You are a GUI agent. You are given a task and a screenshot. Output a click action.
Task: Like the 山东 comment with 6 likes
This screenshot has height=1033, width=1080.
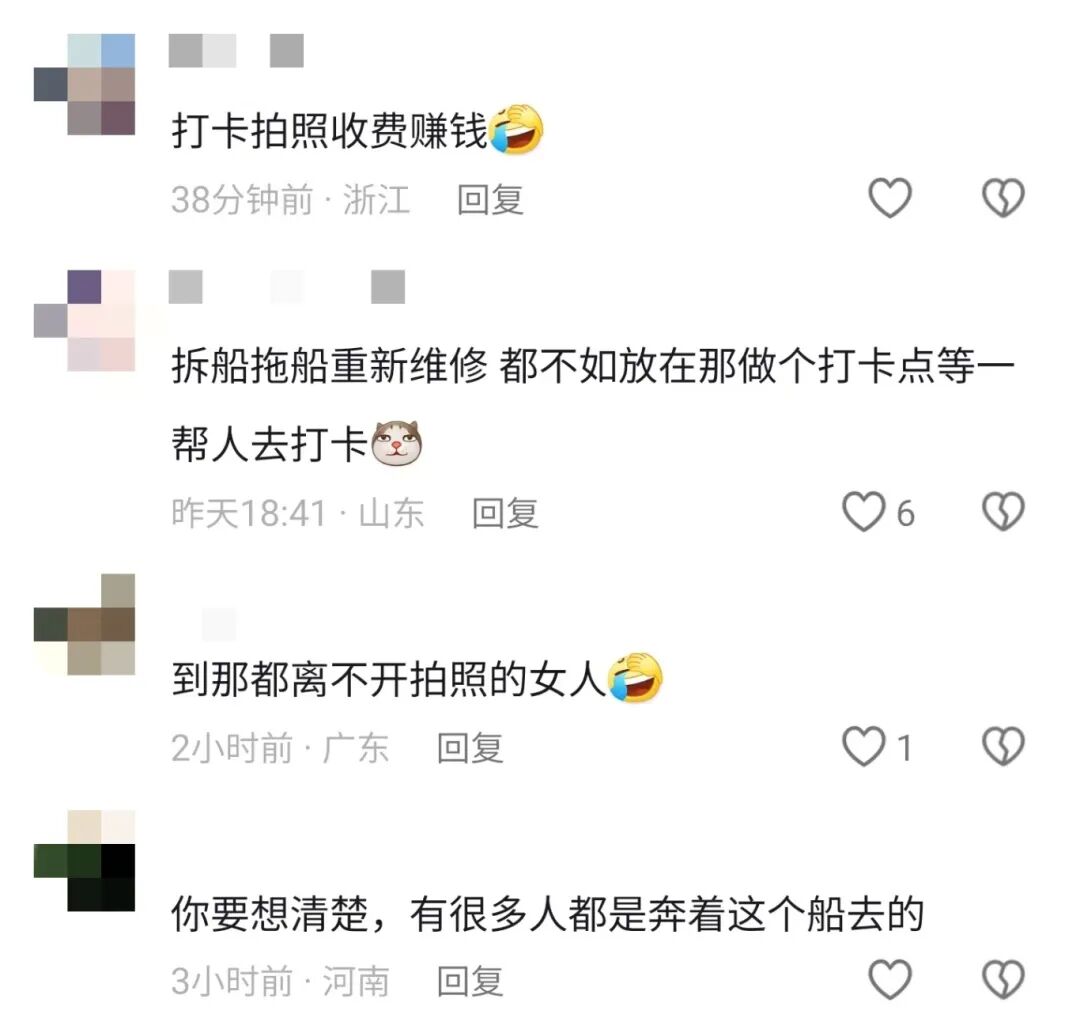(864, 512)
